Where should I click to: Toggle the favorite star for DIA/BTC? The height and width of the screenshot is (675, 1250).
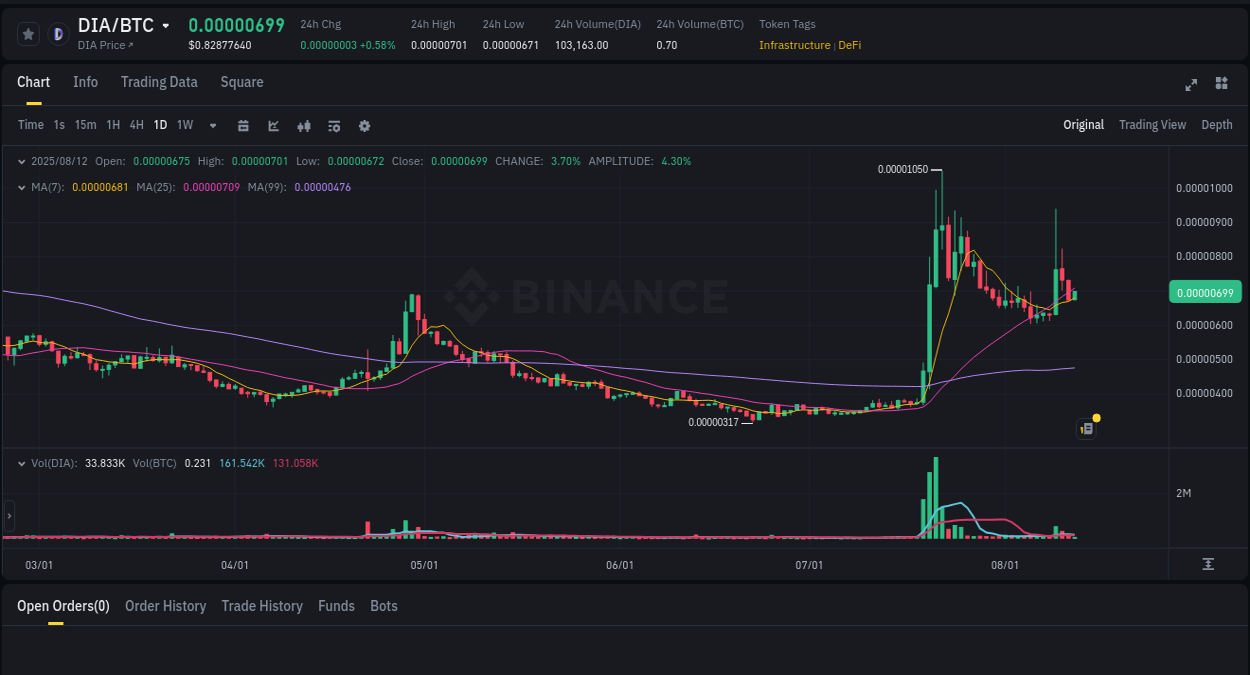[x=28, y=33]
